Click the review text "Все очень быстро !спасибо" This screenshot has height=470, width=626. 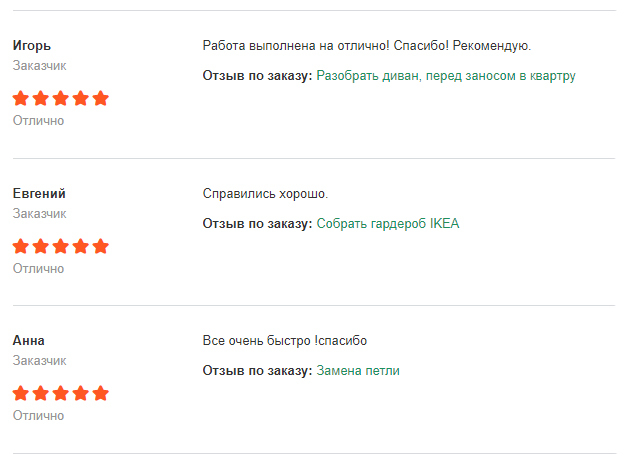[x=285, y=340]
